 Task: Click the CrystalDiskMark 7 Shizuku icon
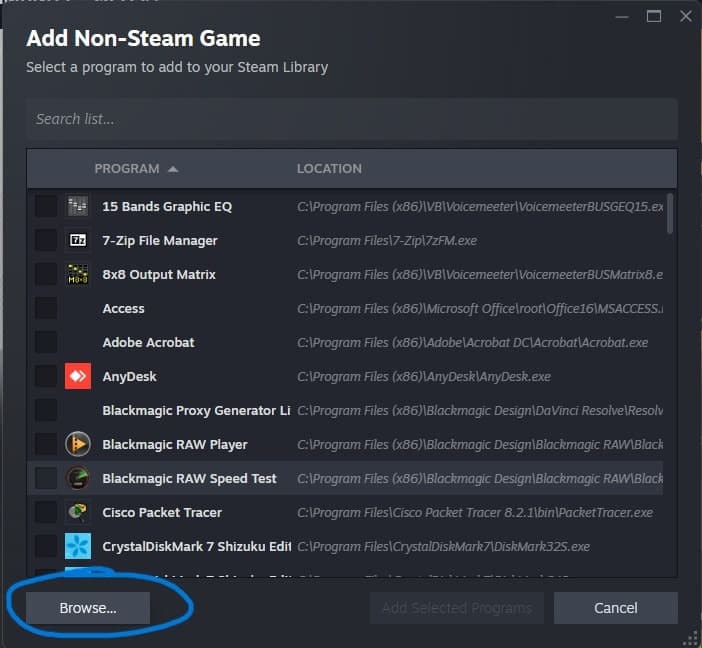coord(77,546)
